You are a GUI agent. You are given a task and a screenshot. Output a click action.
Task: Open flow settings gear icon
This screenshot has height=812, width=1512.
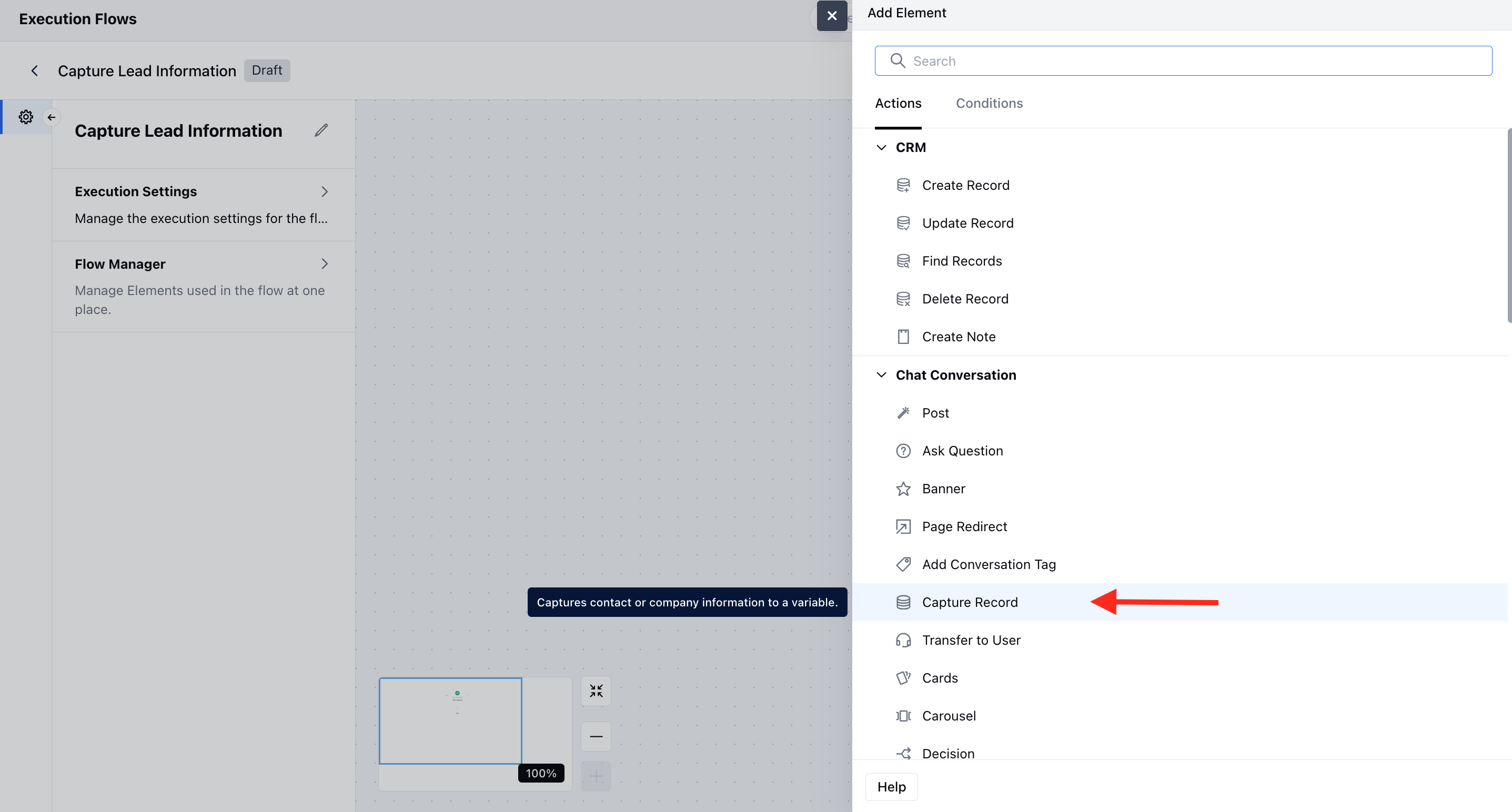(x=26, y=117)
